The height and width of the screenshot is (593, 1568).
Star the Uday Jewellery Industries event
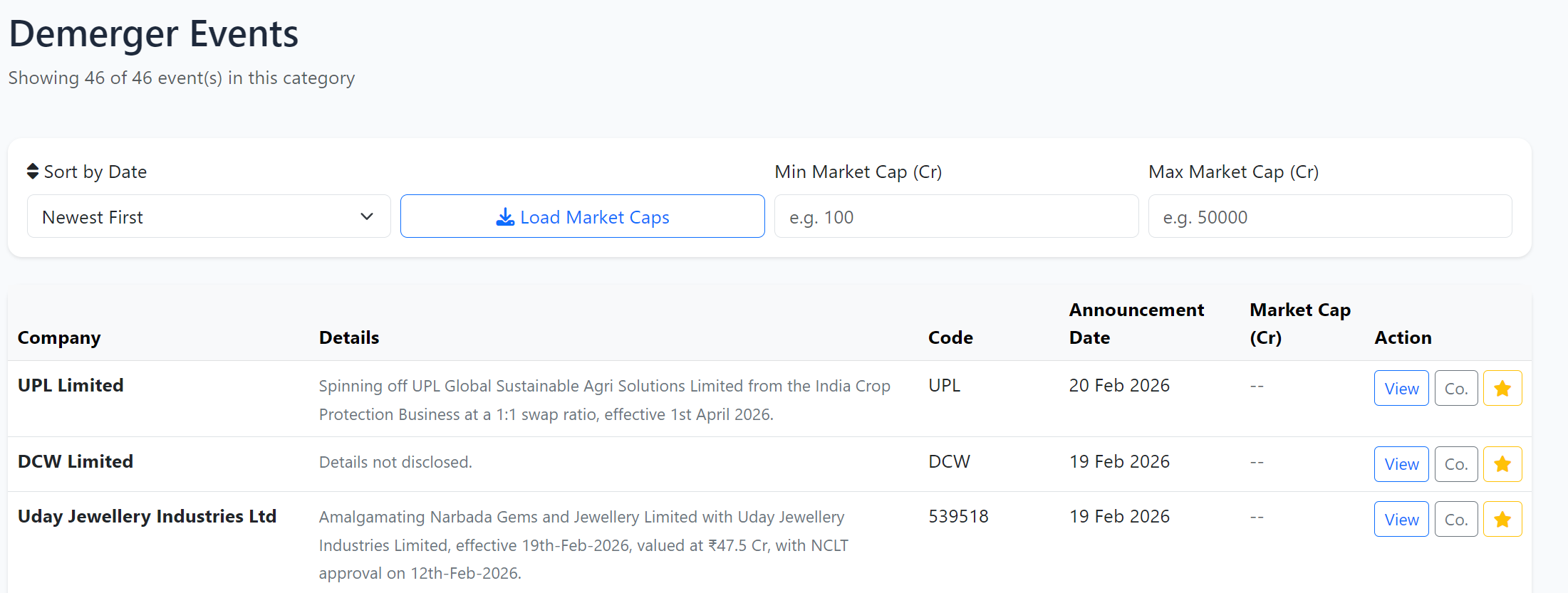click(x=1502, y=519)
